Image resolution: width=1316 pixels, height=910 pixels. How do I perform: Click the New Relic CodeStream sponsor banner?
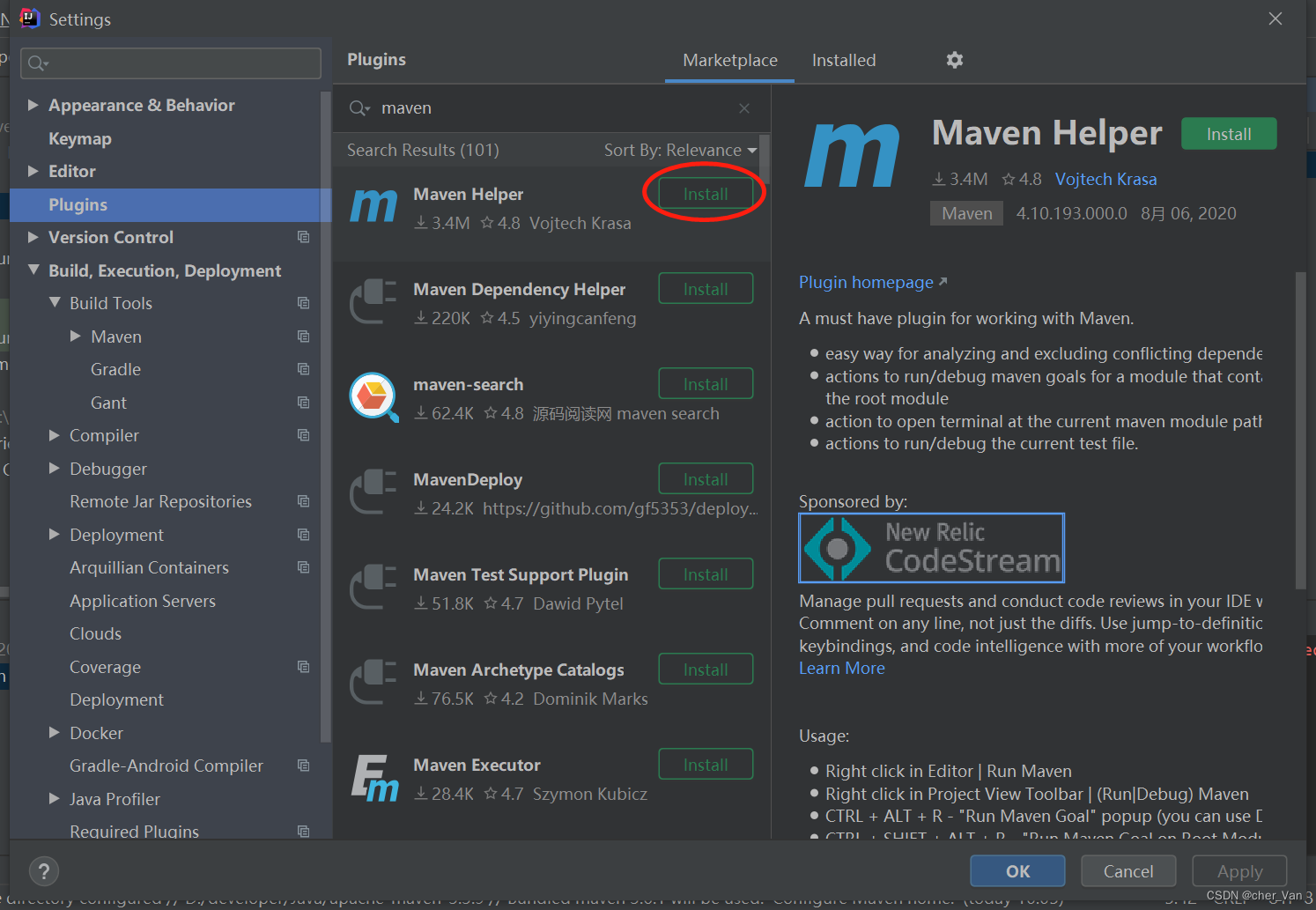click(931, 548)
